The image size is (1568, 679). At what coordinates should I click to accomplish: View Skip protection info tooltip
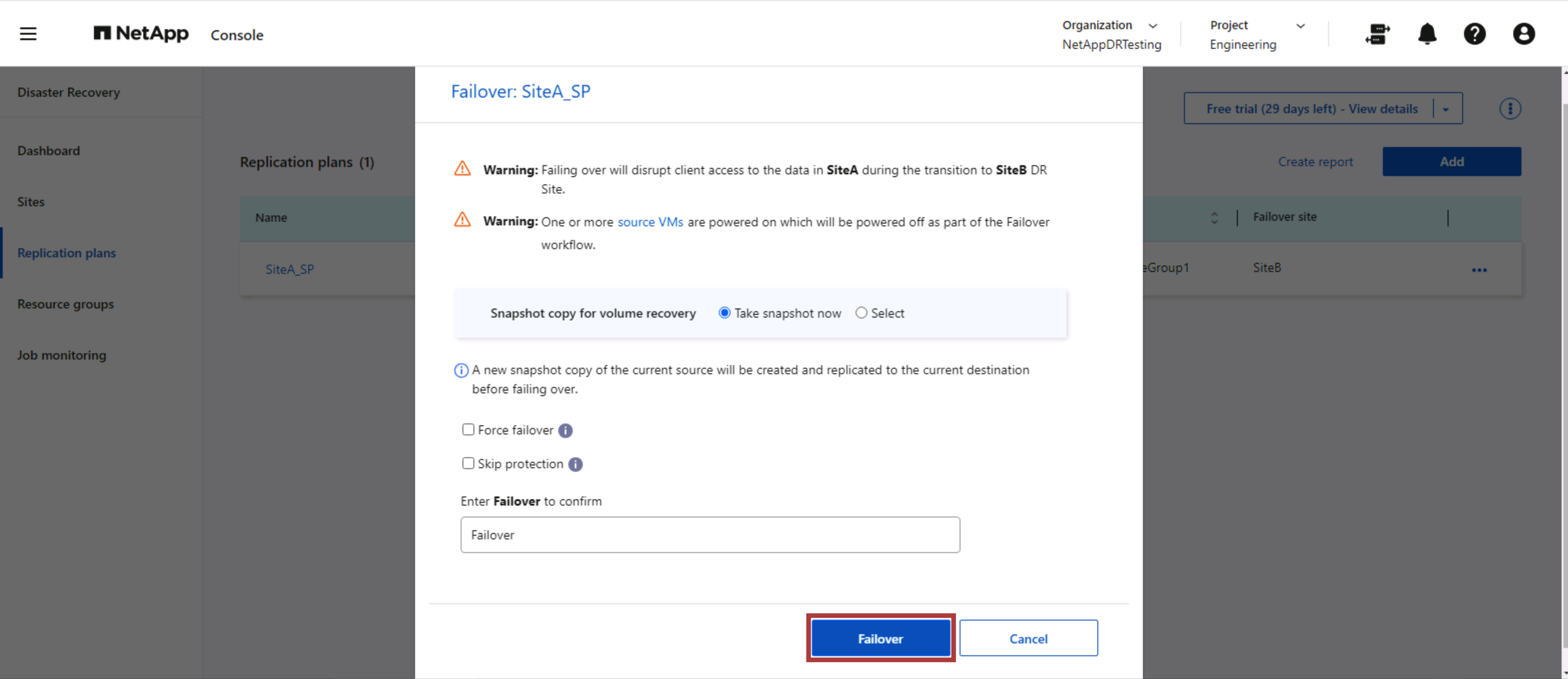click(x=576, y=464)
